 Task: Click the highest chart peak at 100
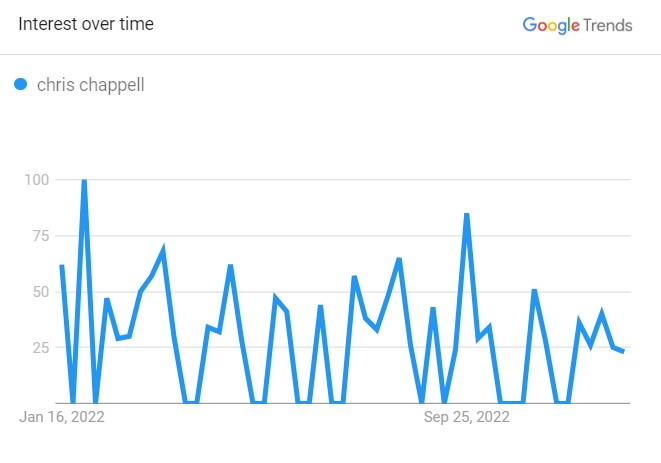click(x=84, y=181)
